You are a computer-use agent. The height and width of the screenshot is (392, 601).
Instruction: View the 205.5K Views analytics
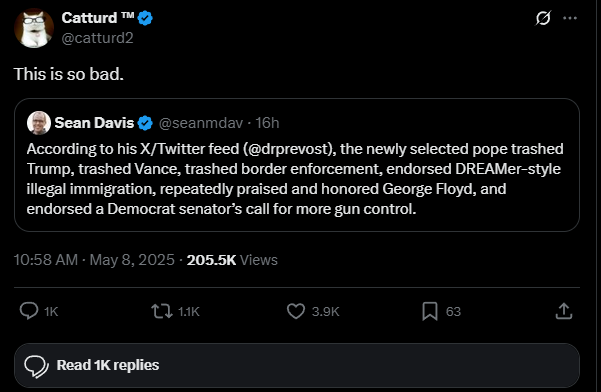point(232,260)
